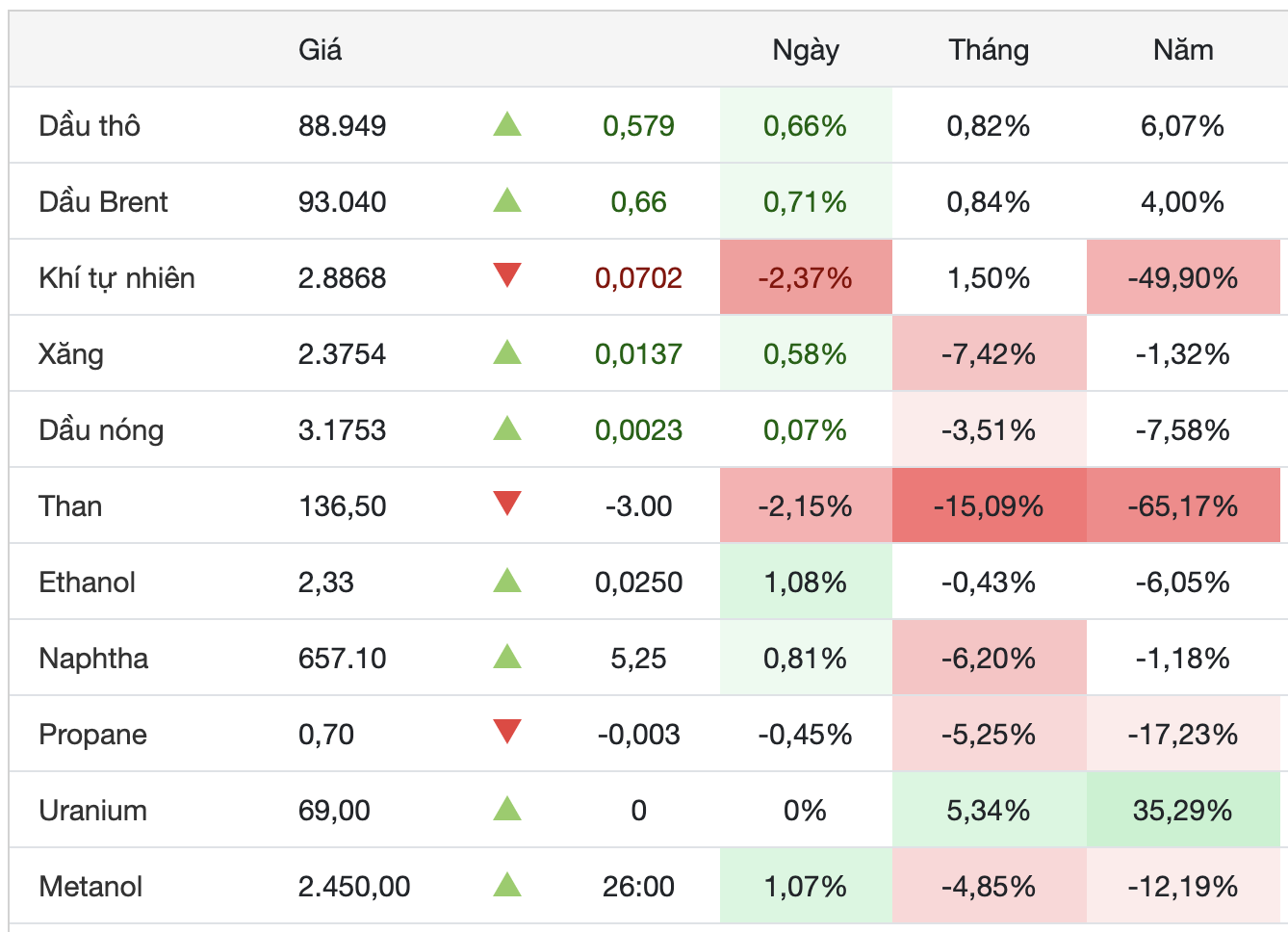The width and height of the screenshot is (1288, 932).
Task: Select the price 93.040 for Dầu Brent
Action: click(342, 201)
